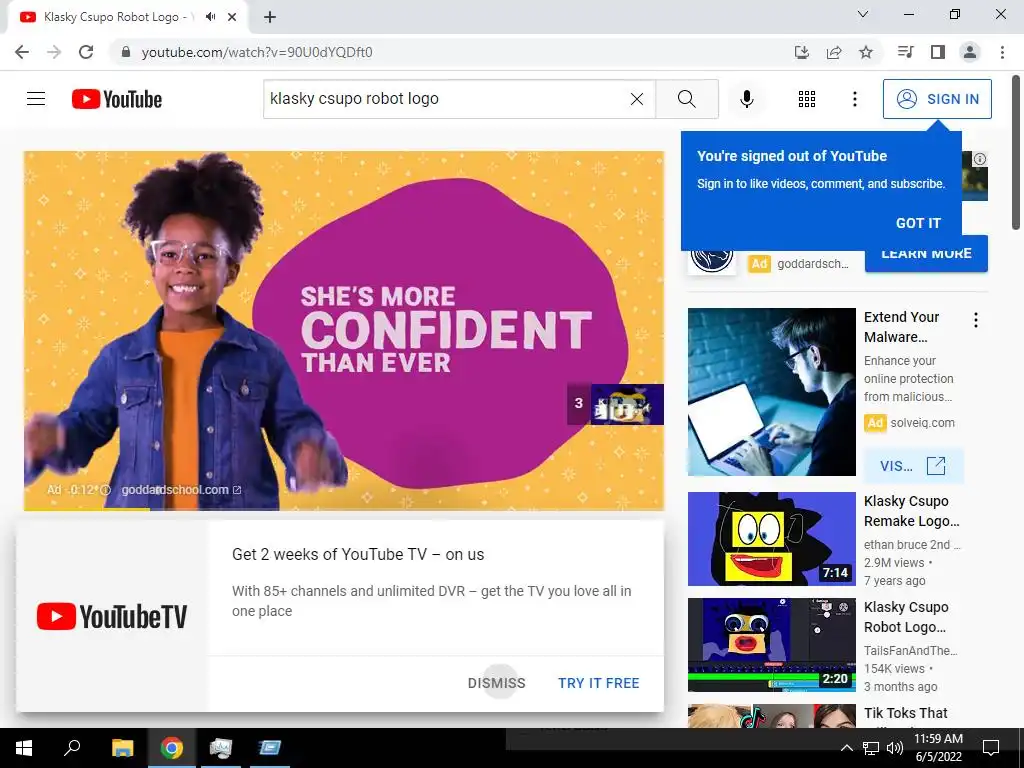Viewport: 1024px width, 768px height.
Task: Start voice search with the microphone icon
Action: 746,99
